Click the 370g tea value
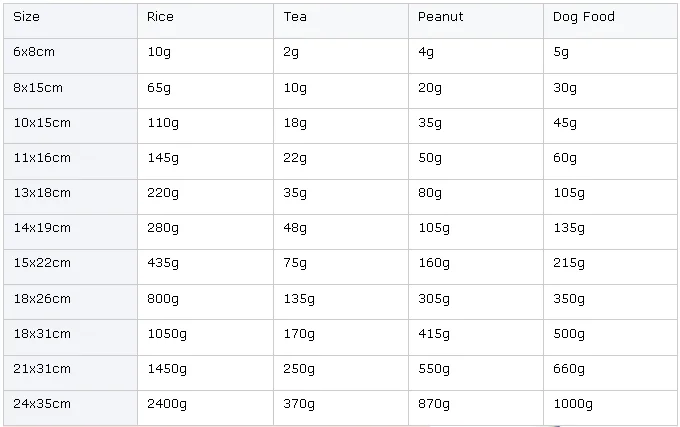Screen dimensions: 680x427 tap(299, 404)
